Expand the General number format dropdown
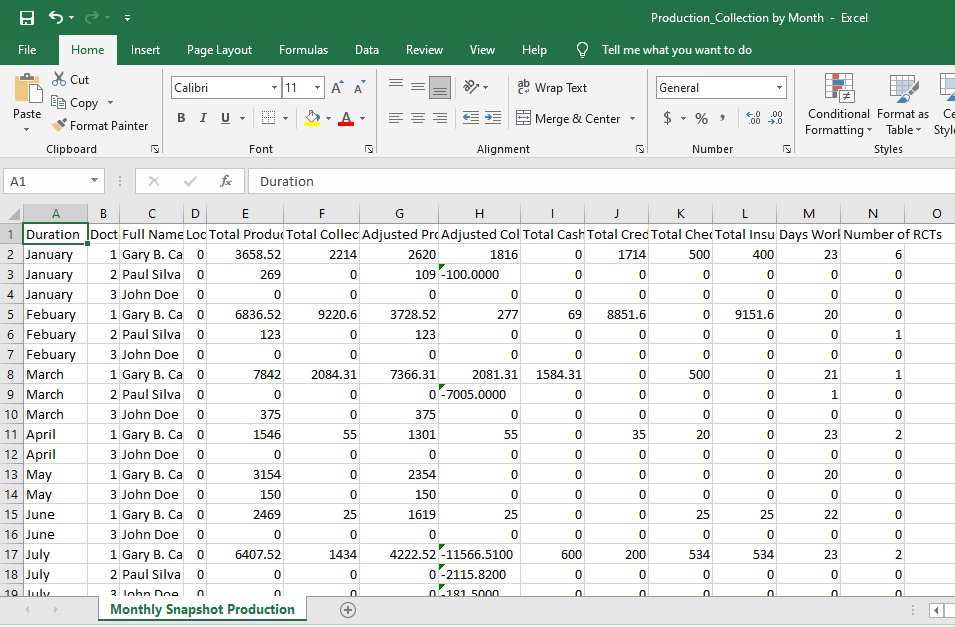955x627 pixels. pos(780,88)
